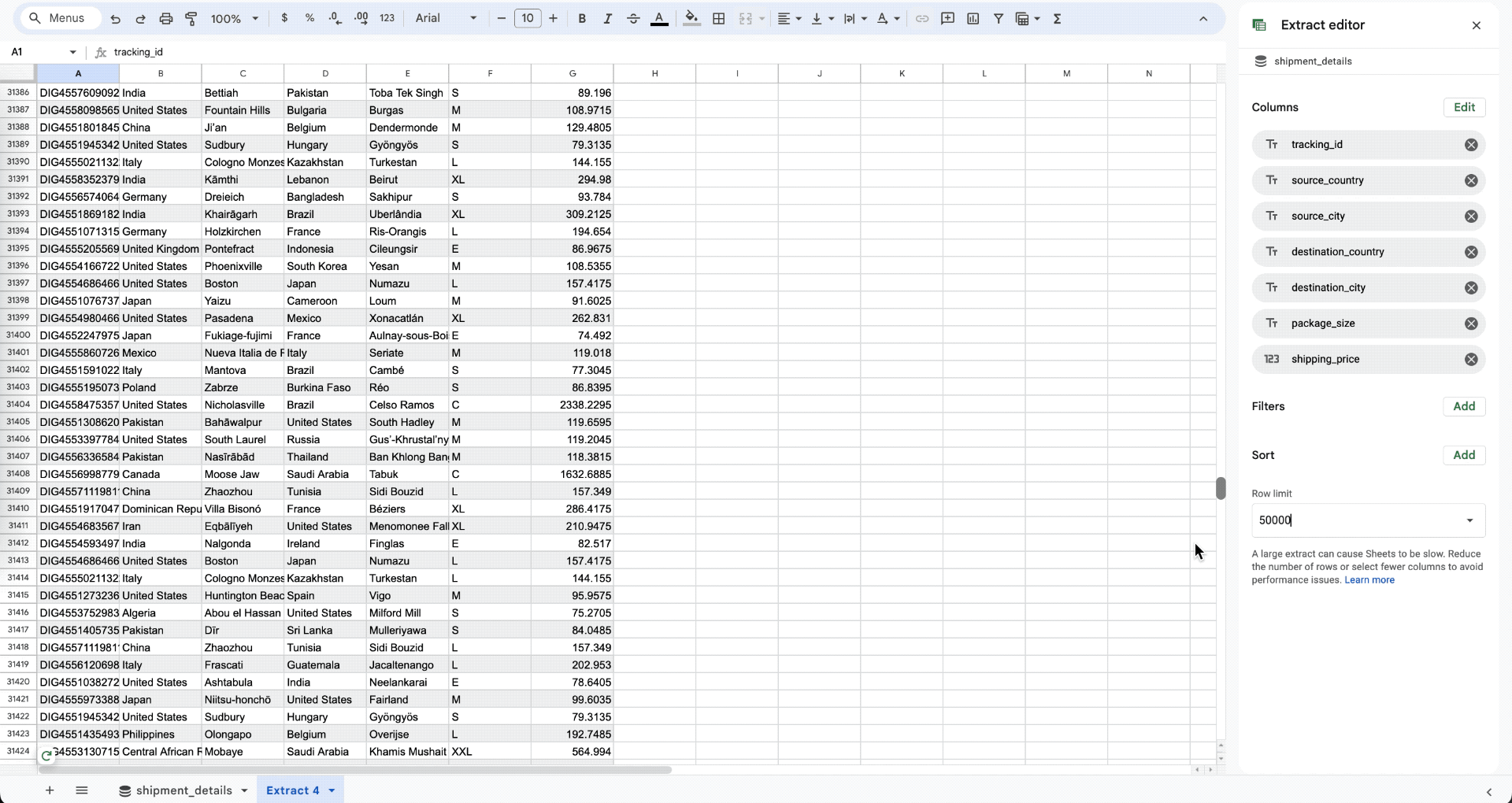1512x803 pixels.
Task: Click the print icon
Action: pyautogui.click(x=166, y=19)
